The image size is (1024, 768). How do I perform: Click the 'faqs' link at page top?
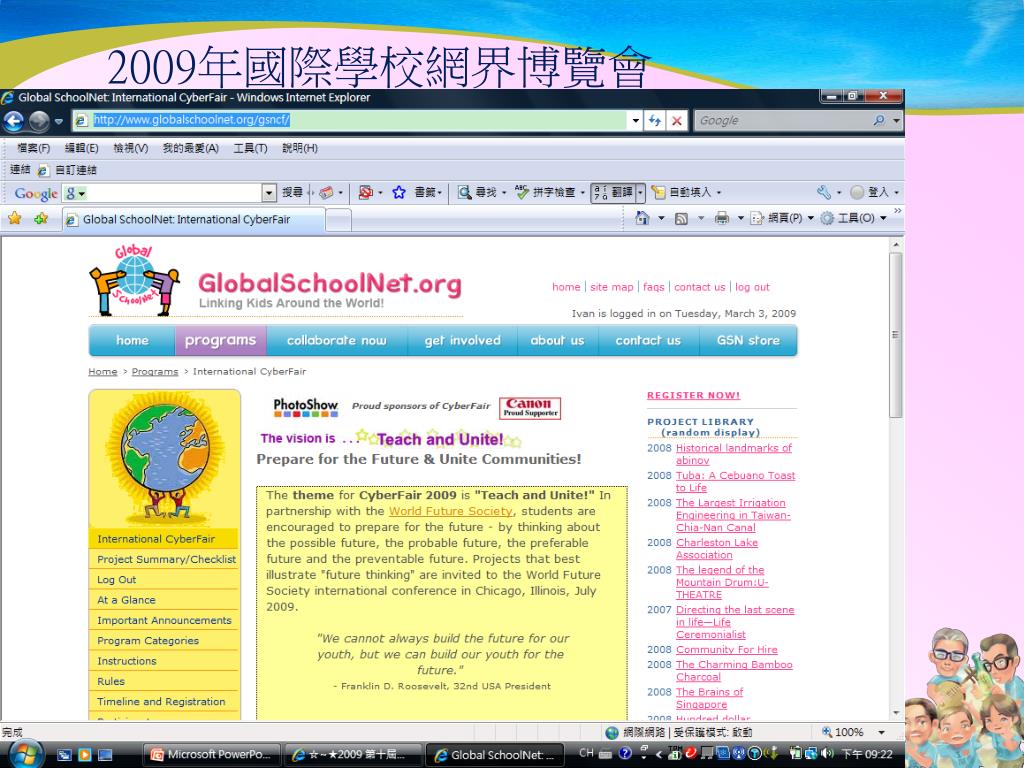pos(653,287)
